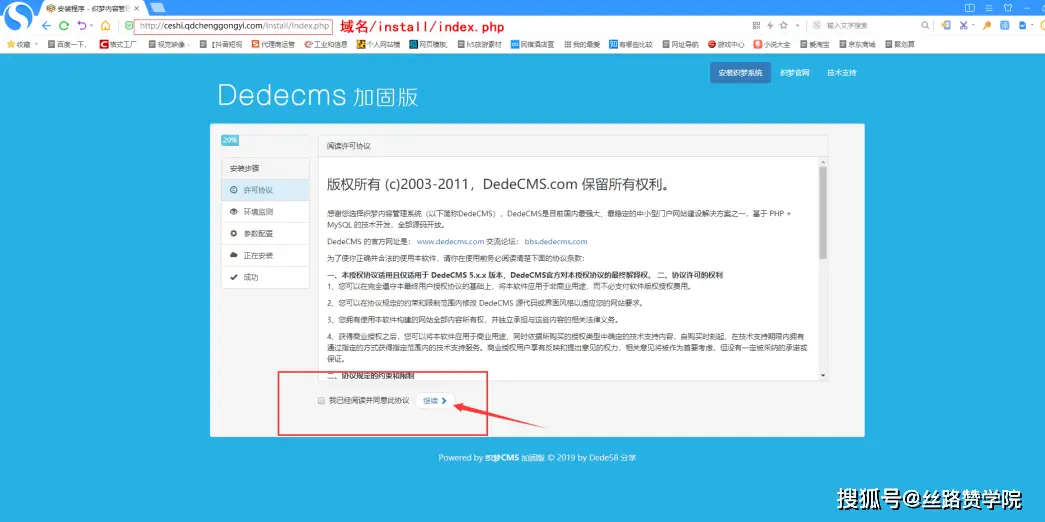Select the 成功 install step
This screenshot has height=522, width=1045.
tap(265, 277)
